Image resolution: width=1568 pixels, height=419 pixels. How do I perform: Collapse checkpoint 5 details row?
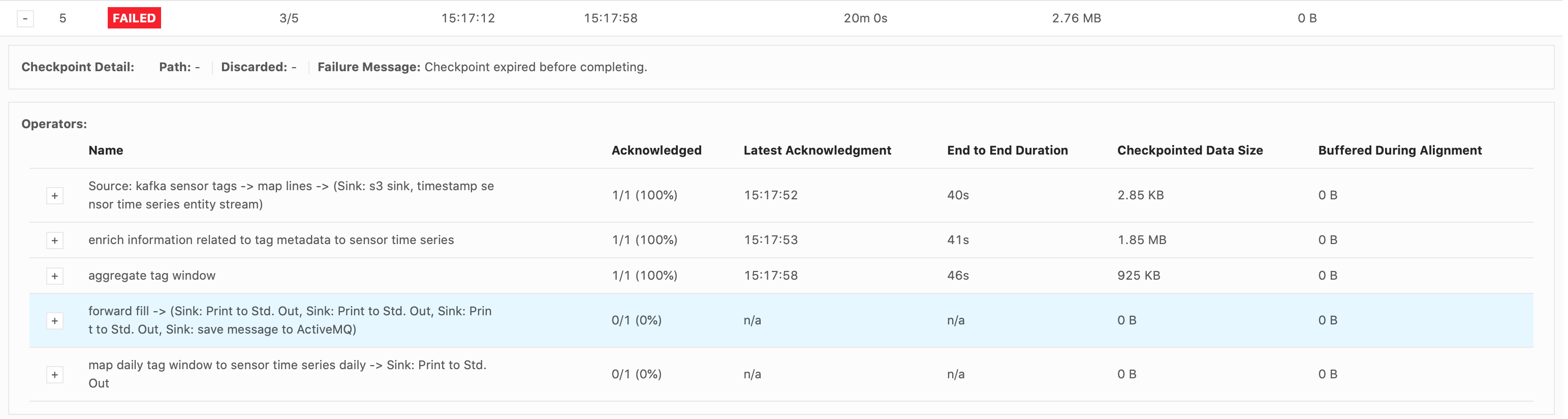pos(25,18)
